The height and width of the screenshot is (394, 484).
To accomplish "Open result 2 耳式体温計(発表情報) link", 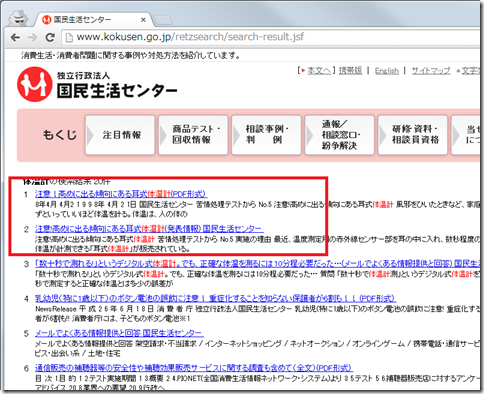I will pyautogui.click(x=149, y=229).
